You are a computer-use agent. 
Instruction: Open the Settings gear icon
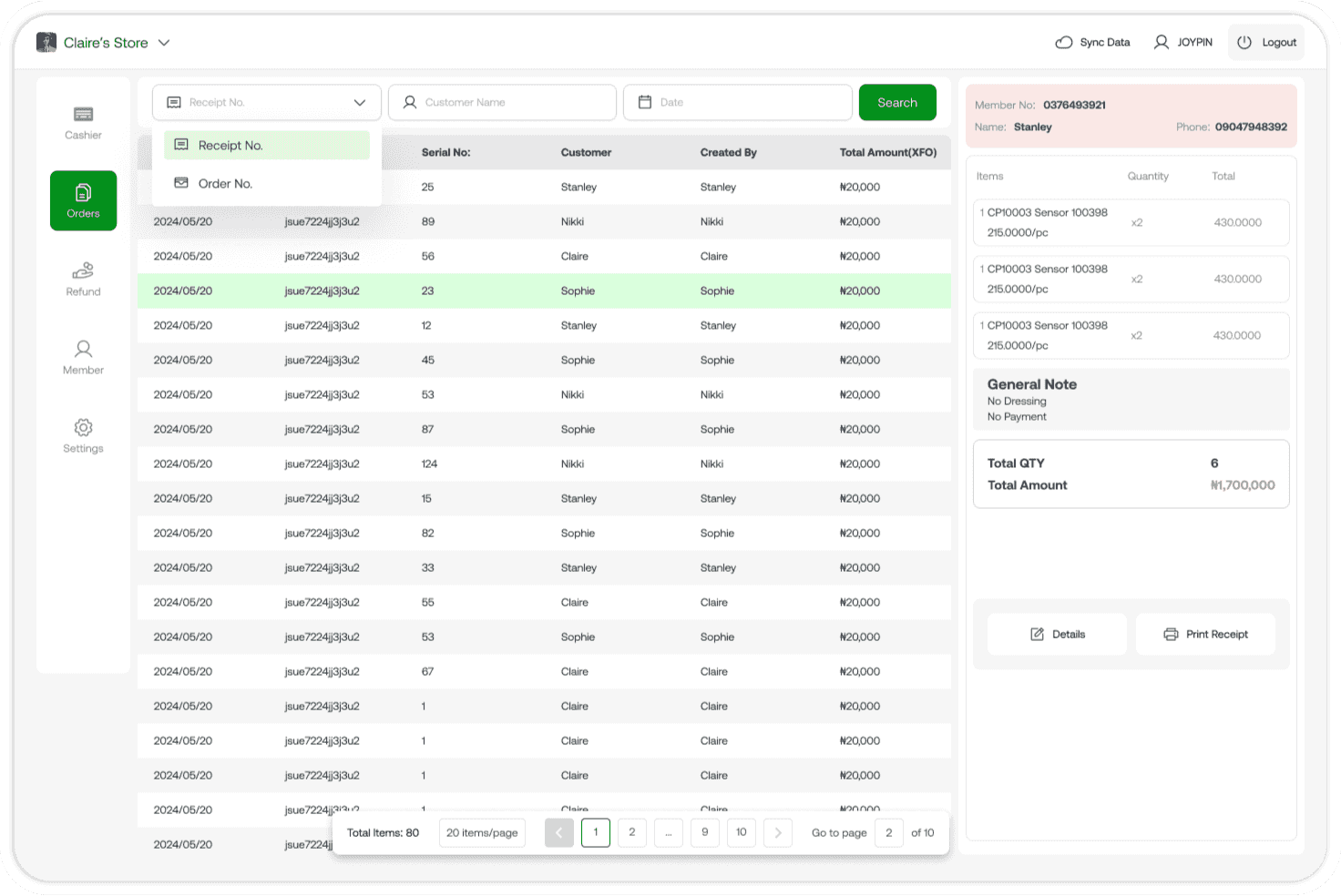83,427
